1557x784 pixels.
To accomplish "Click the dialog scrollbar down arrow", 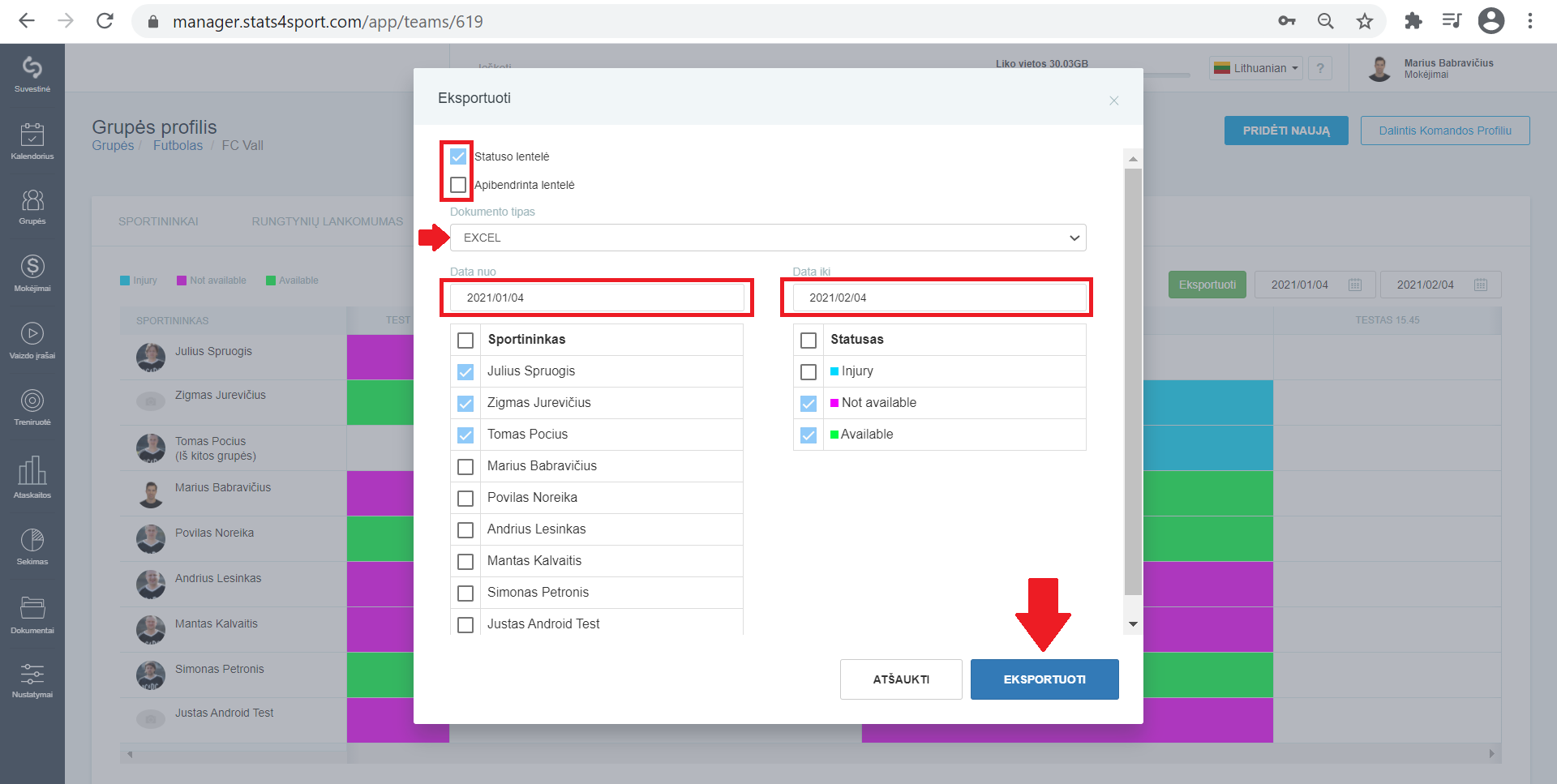I will [1133, 624].
